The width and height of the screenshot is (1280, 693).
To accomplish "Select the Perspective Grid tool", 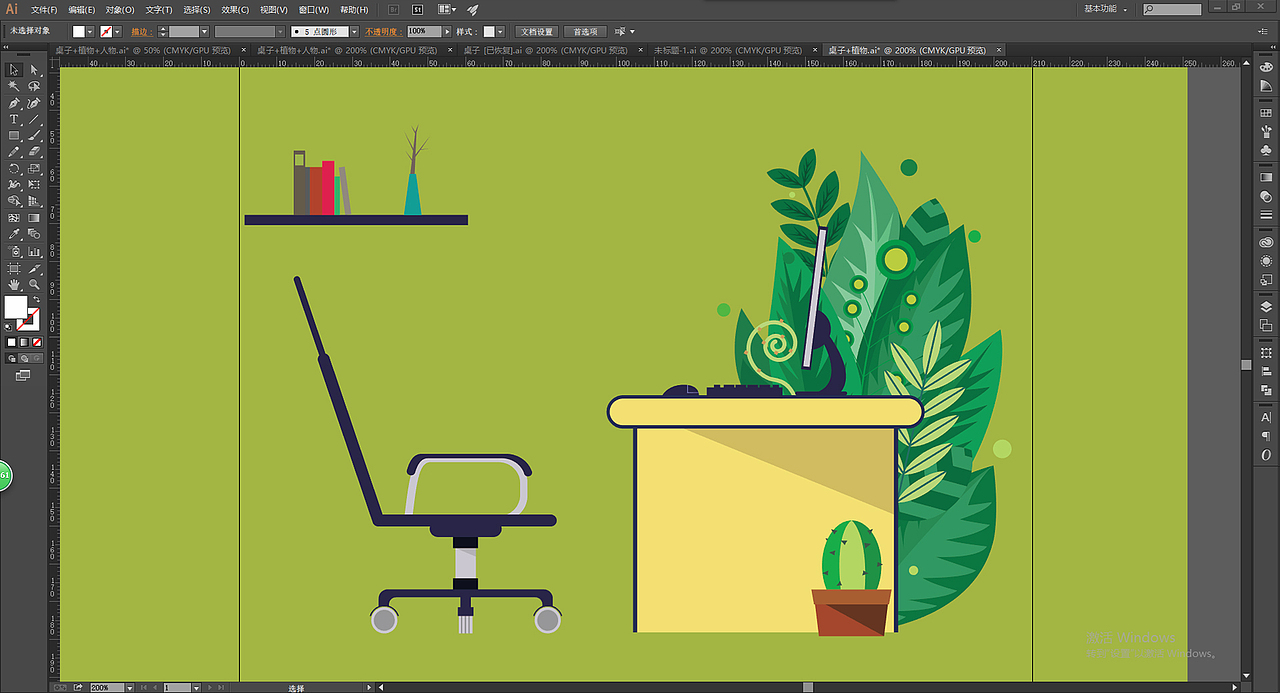I will pos(33,201).
